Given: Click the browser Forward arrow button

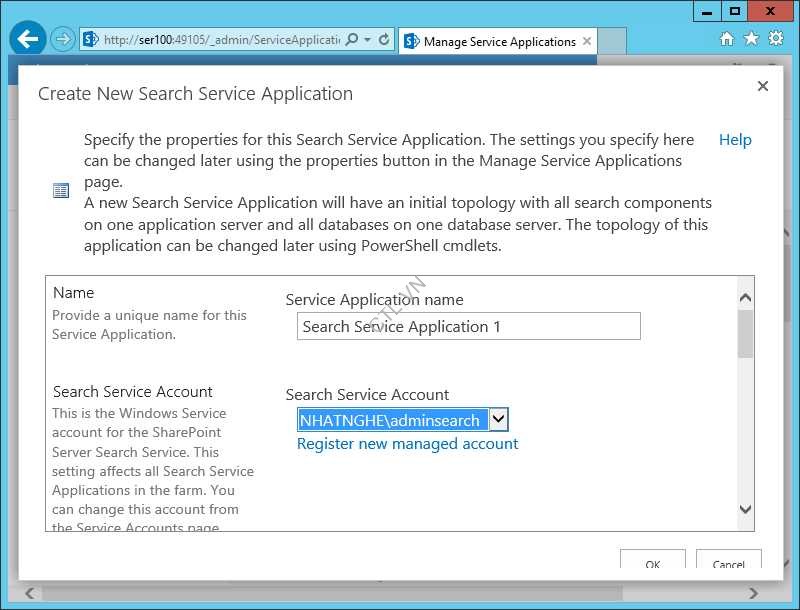Looking at the screenshot, I should [63, 39].
